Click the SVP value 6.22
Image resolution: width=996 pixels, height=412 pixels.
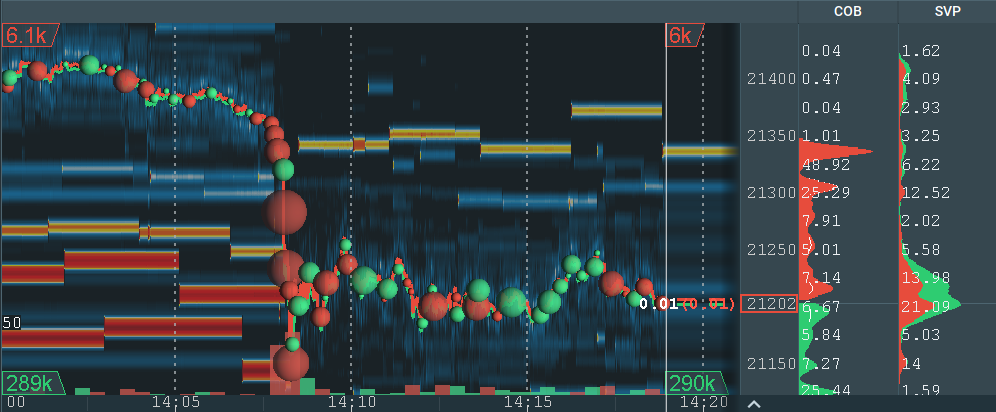click(920, 164)
